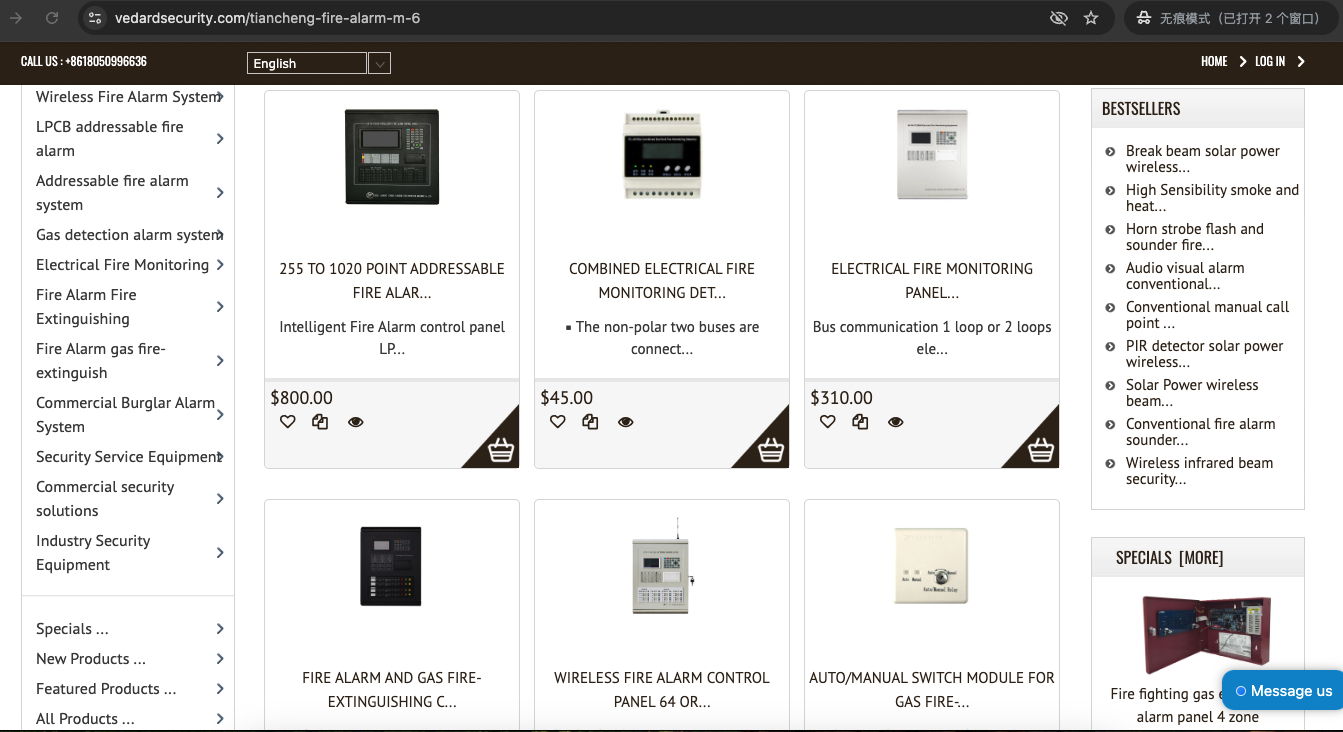Open LOG IN in top navigation
This screenshot has width=1343, height=732.
point(1270,61)
